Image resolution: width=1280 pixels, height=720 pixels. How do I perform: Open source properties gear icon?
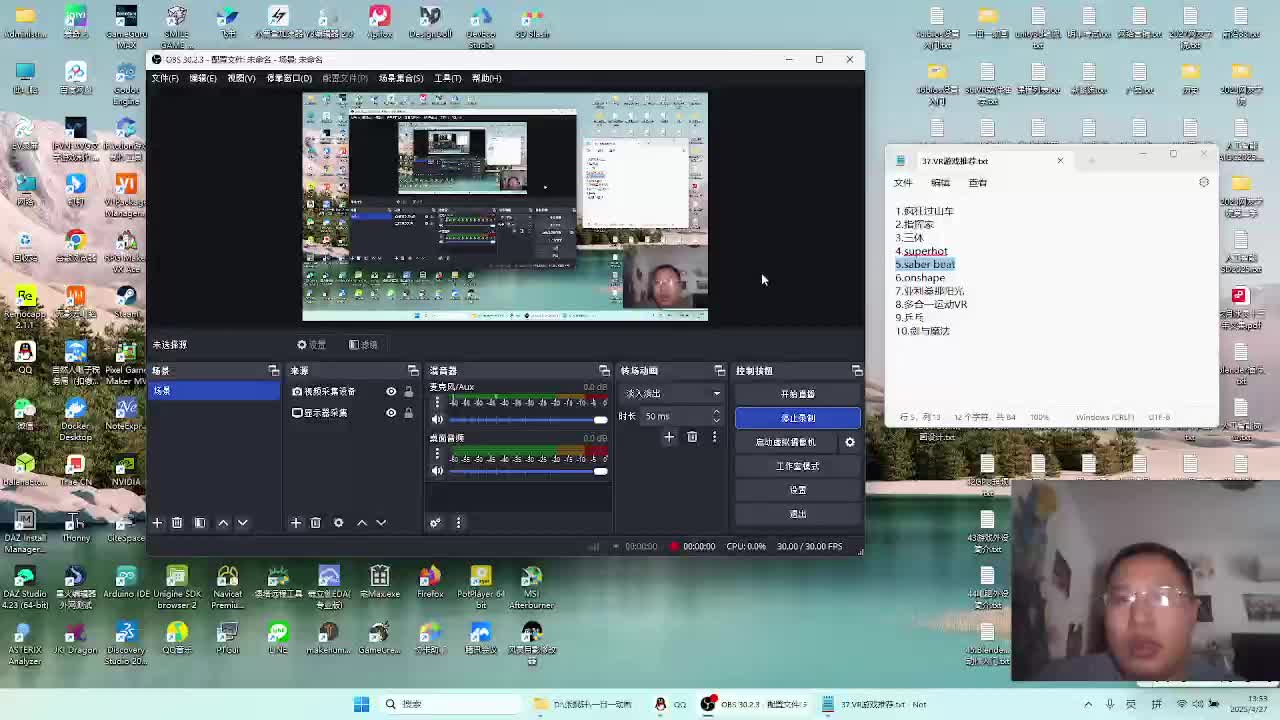coord(338,523)
